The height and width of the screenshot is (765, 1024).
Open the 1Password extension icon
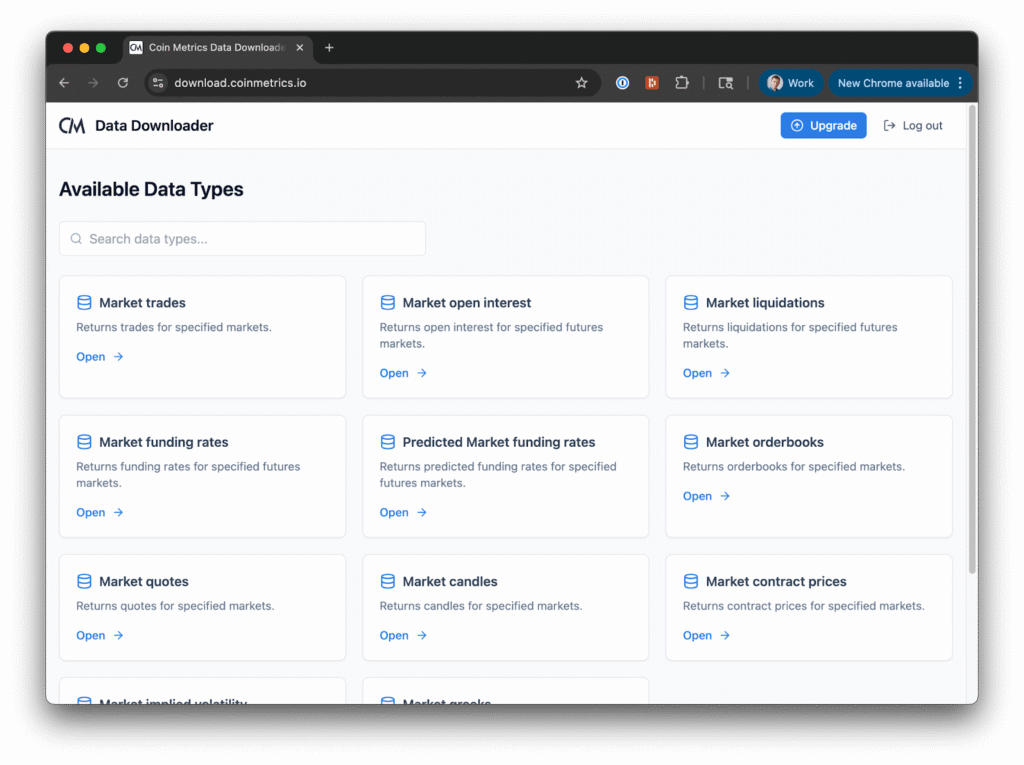pos(622,83)
